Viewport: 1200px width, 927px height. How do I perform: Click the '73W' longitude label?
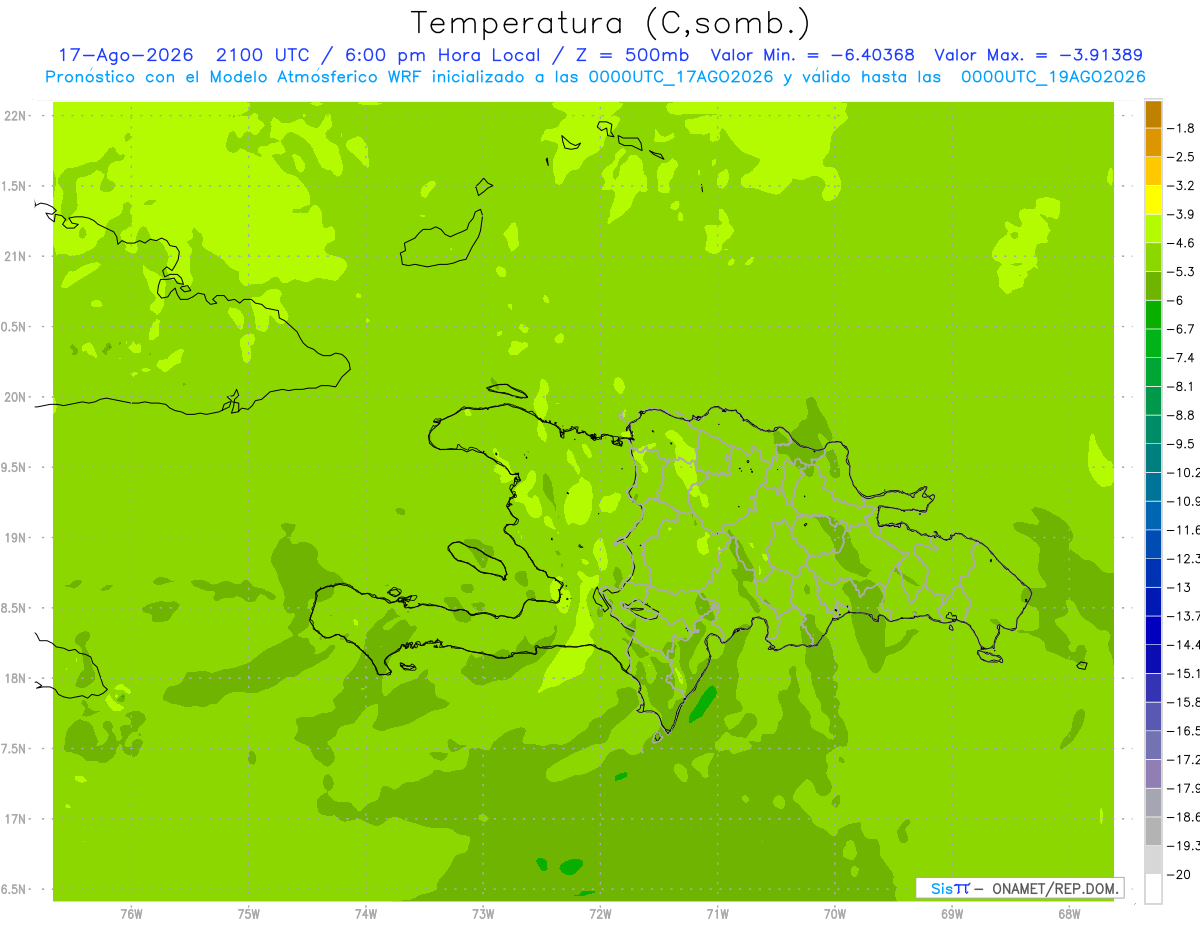pyautogui.click(x=483, y=914)
